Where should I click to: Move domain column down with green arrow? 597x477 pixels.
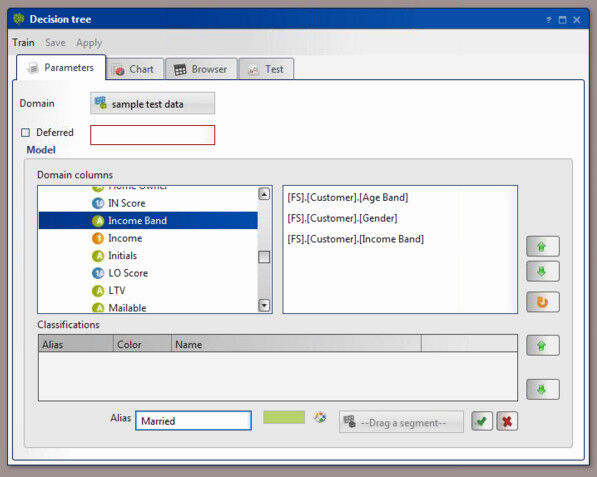543,271
